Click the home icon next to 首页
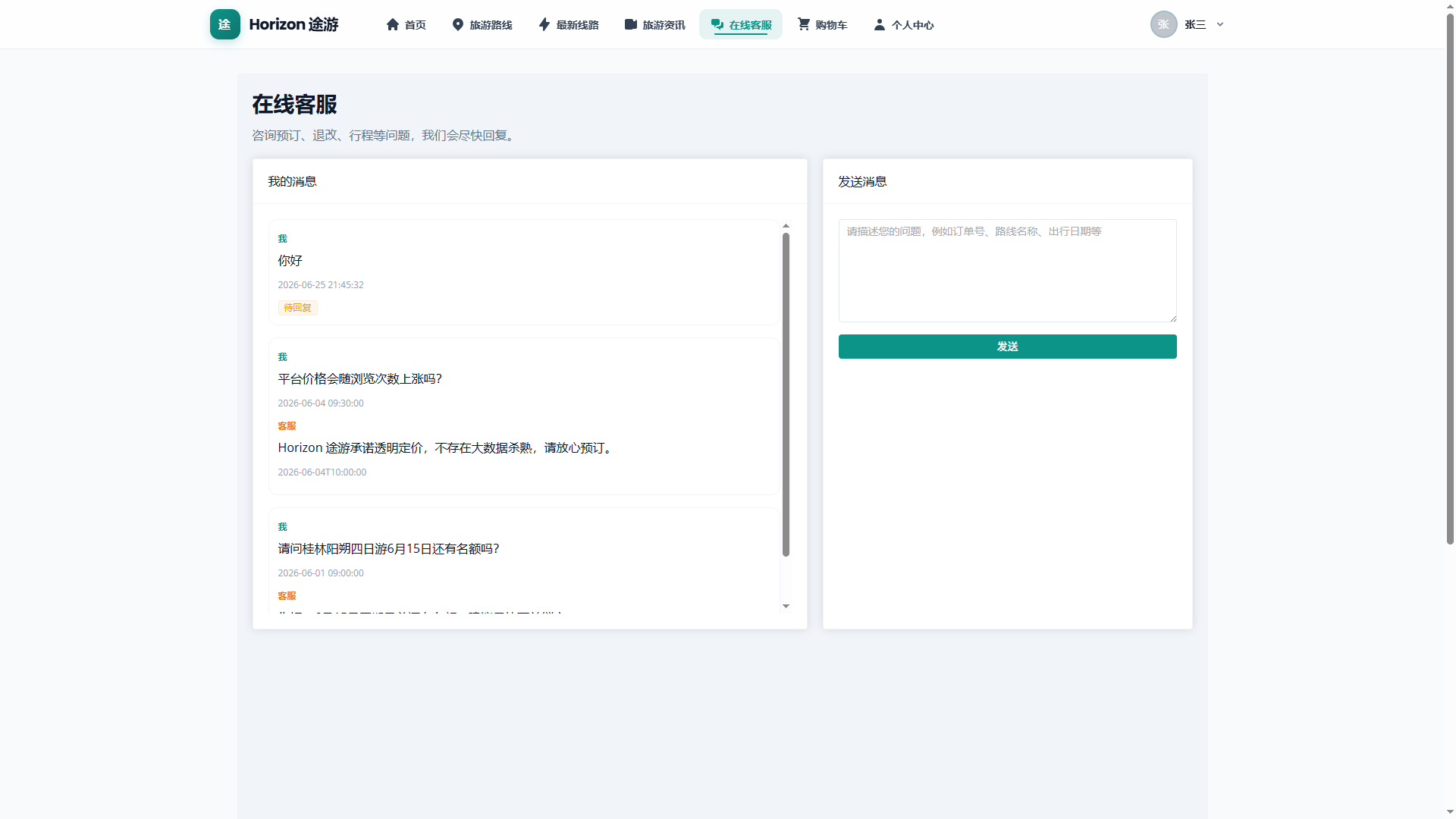 coord(393,24)
